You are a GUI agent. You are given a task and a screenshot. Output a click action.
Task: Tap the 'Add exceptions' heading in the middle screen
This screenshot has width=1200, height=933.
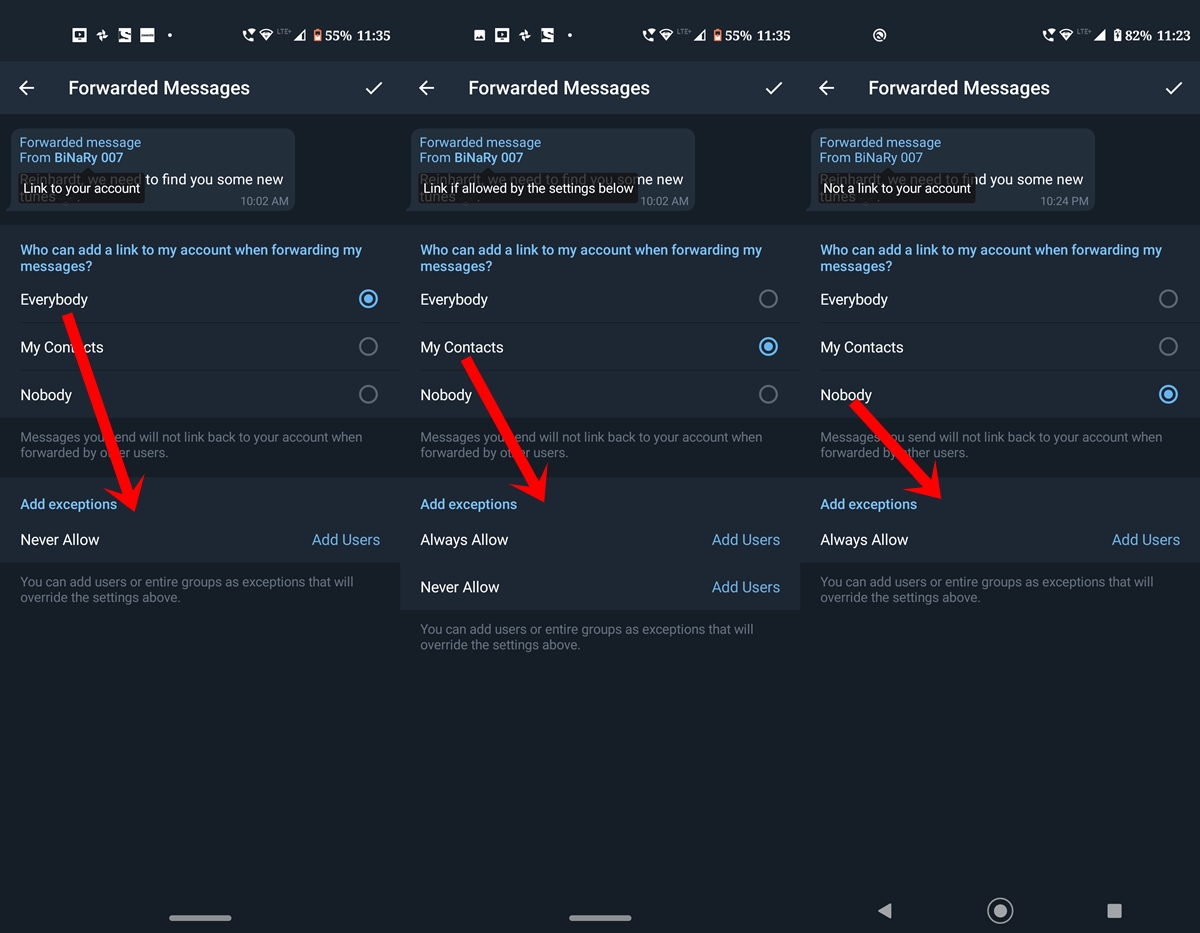click(x=469, y=504)
